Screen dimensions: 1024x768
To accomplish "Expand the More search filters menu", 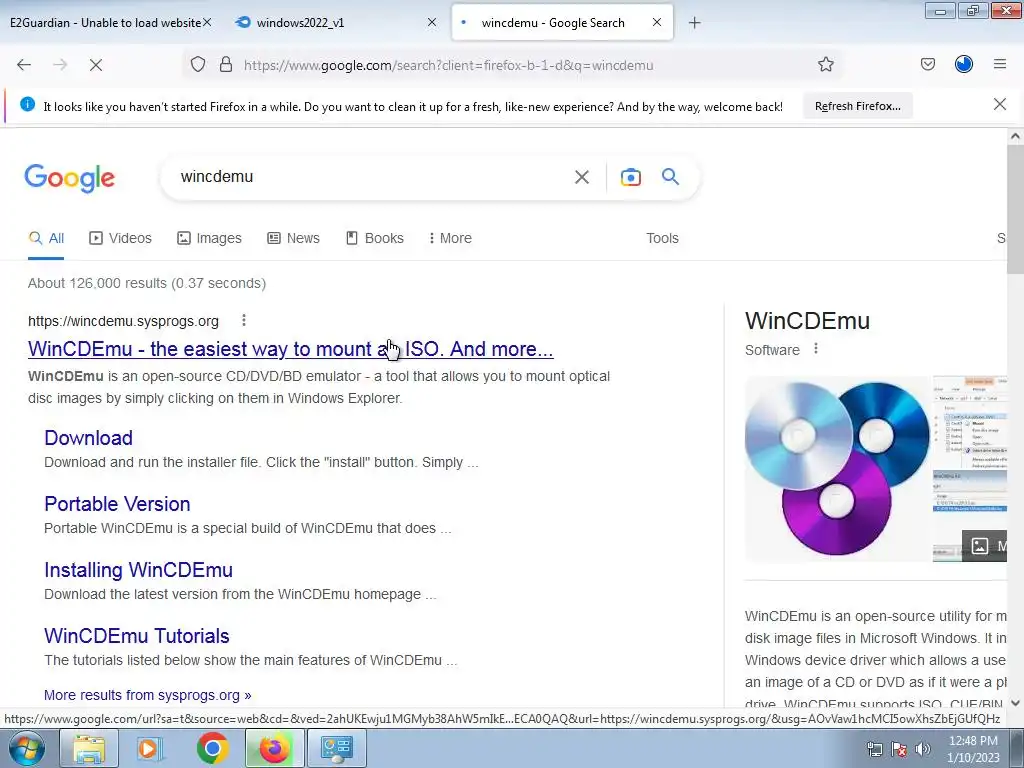I will click(450, 238).
